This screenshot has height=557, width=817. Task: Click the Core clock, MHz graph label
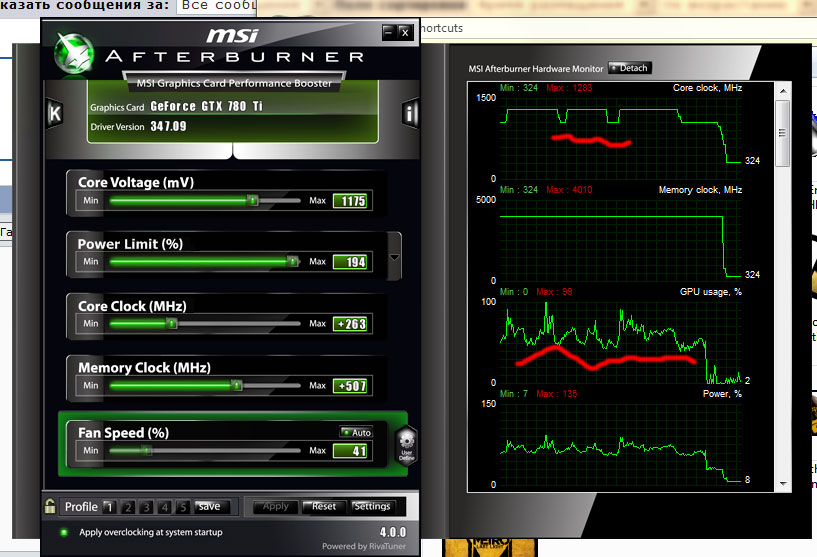pos(707,88)
